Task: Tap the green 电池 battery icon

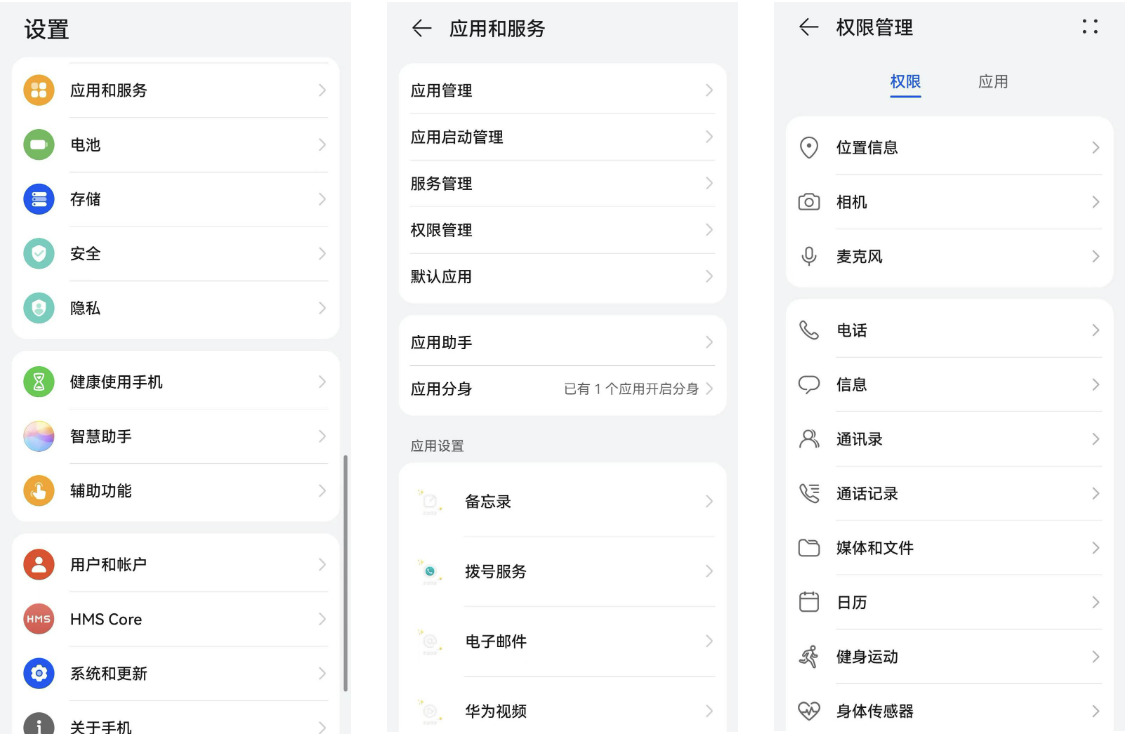Action: 39,145
